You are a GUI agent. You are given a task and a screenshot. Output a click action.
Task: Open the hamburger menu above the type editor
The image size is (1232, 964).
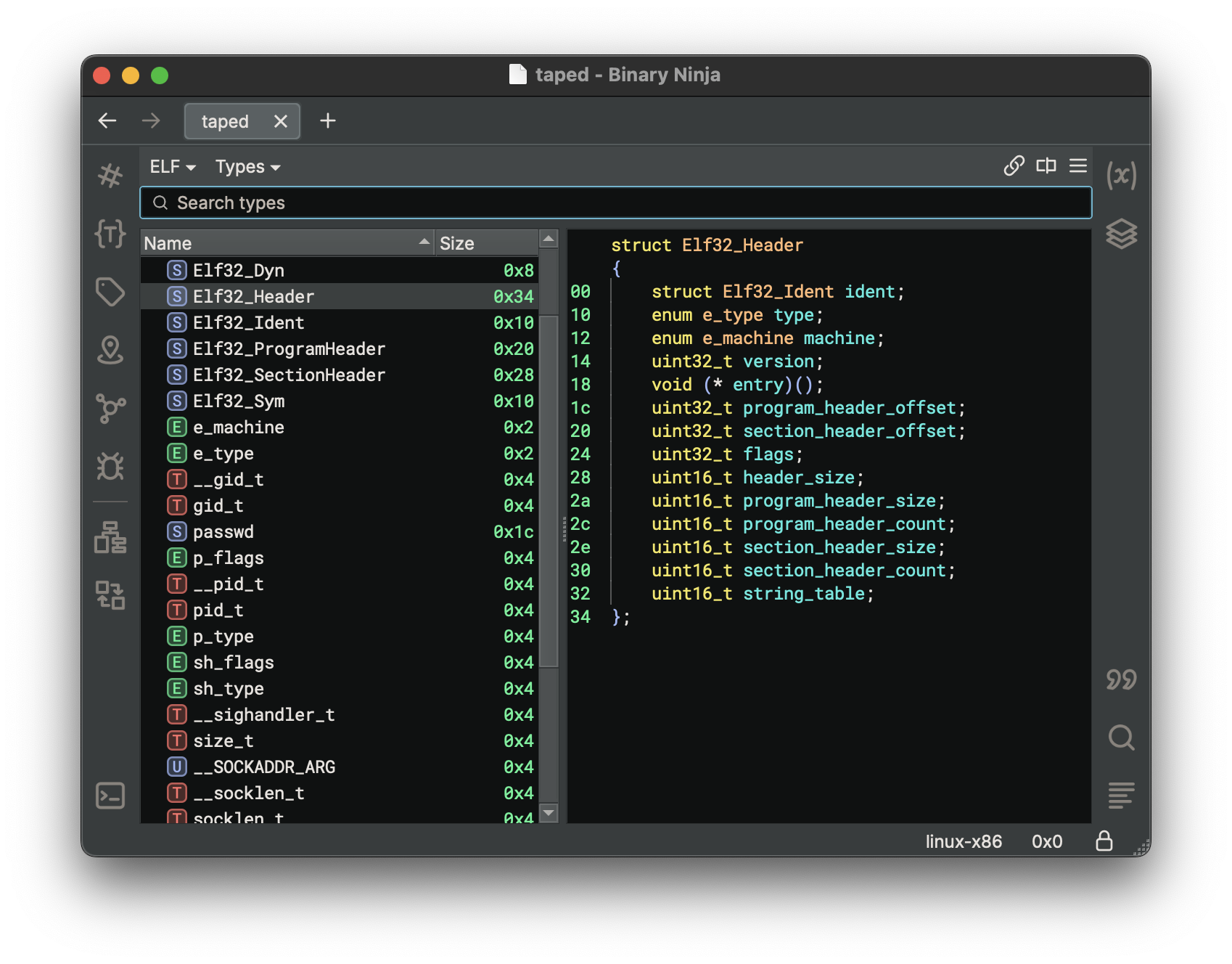pos(1078,166)
